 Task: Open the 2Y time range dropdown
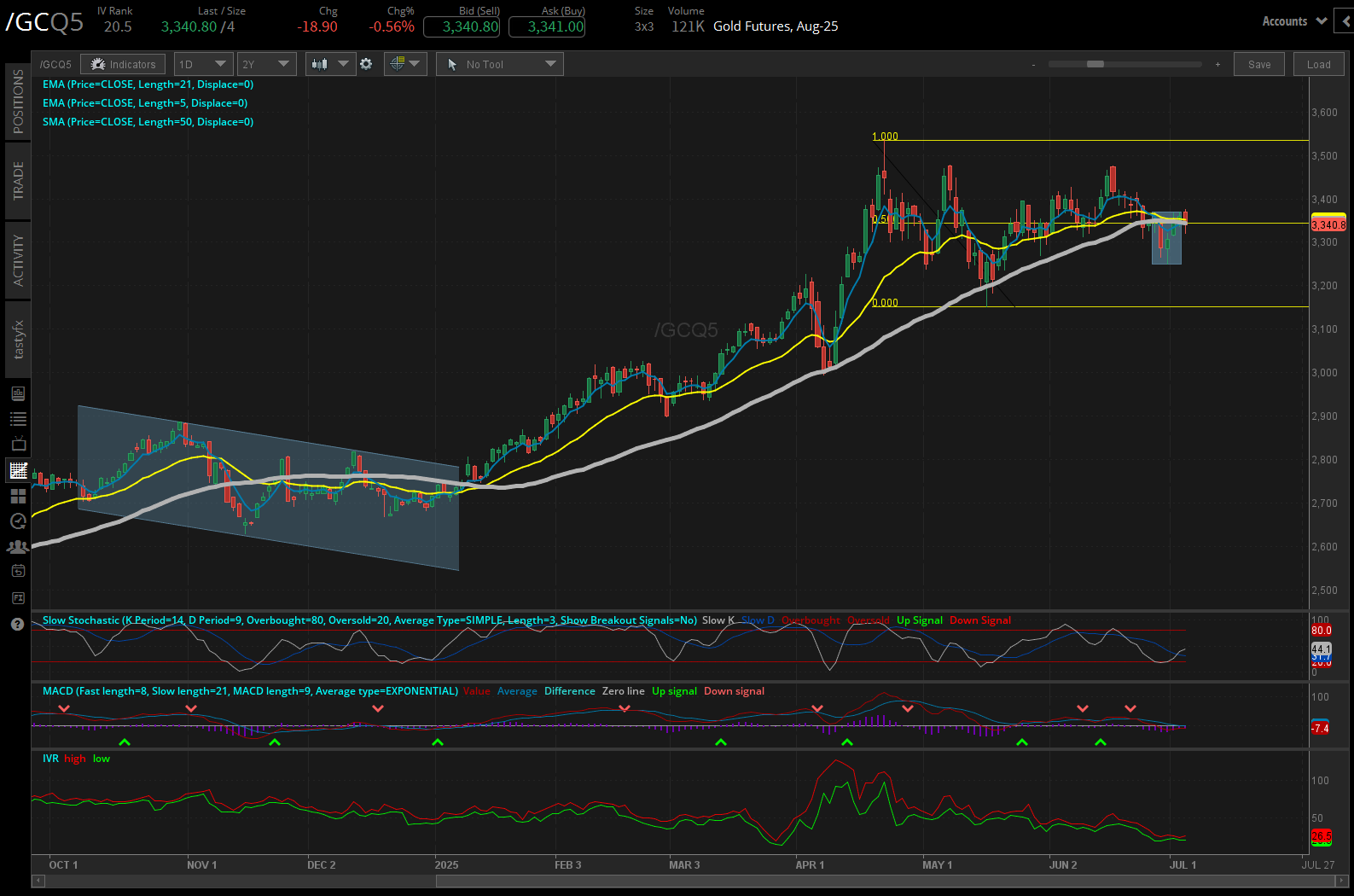[266, 64]
